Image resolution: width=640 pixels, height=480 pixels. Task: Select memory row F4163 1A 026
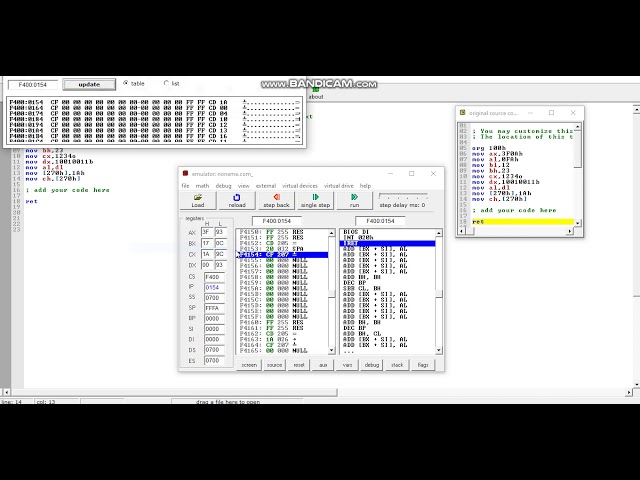[282, 339]
